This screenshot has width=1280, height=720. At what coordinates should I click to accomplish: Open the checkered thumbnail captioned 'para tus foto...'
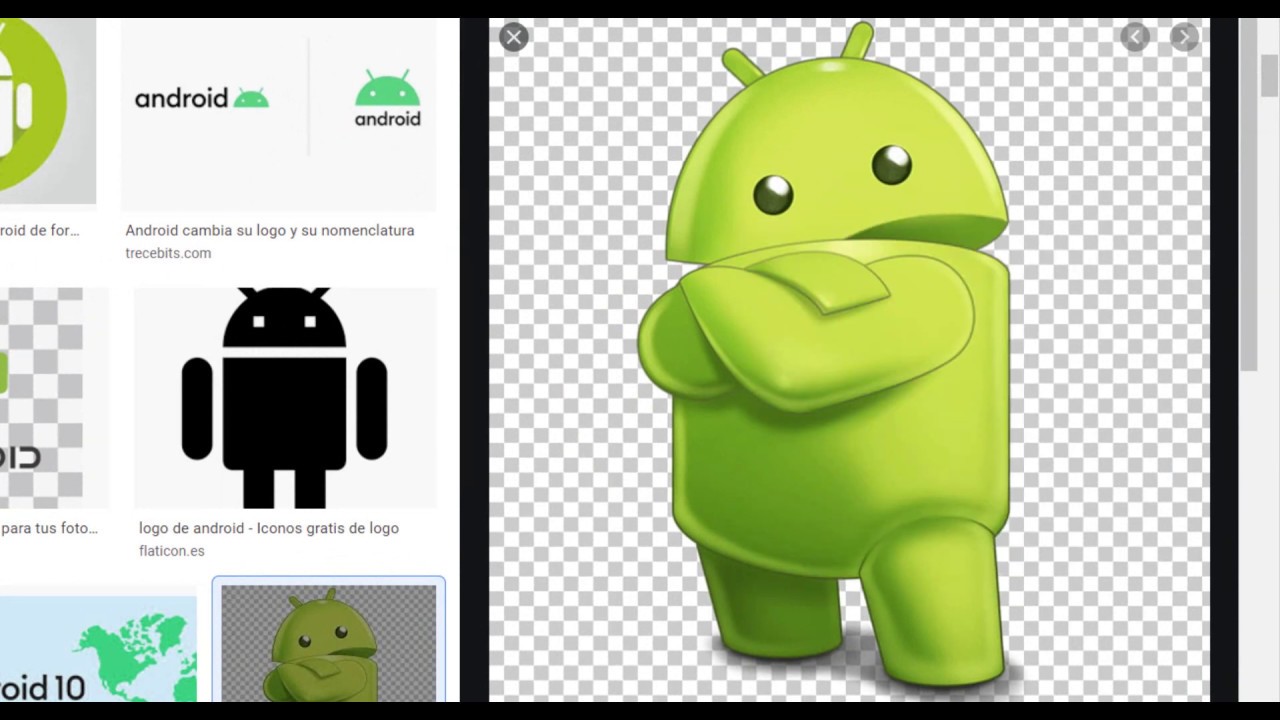click(55, 398)
